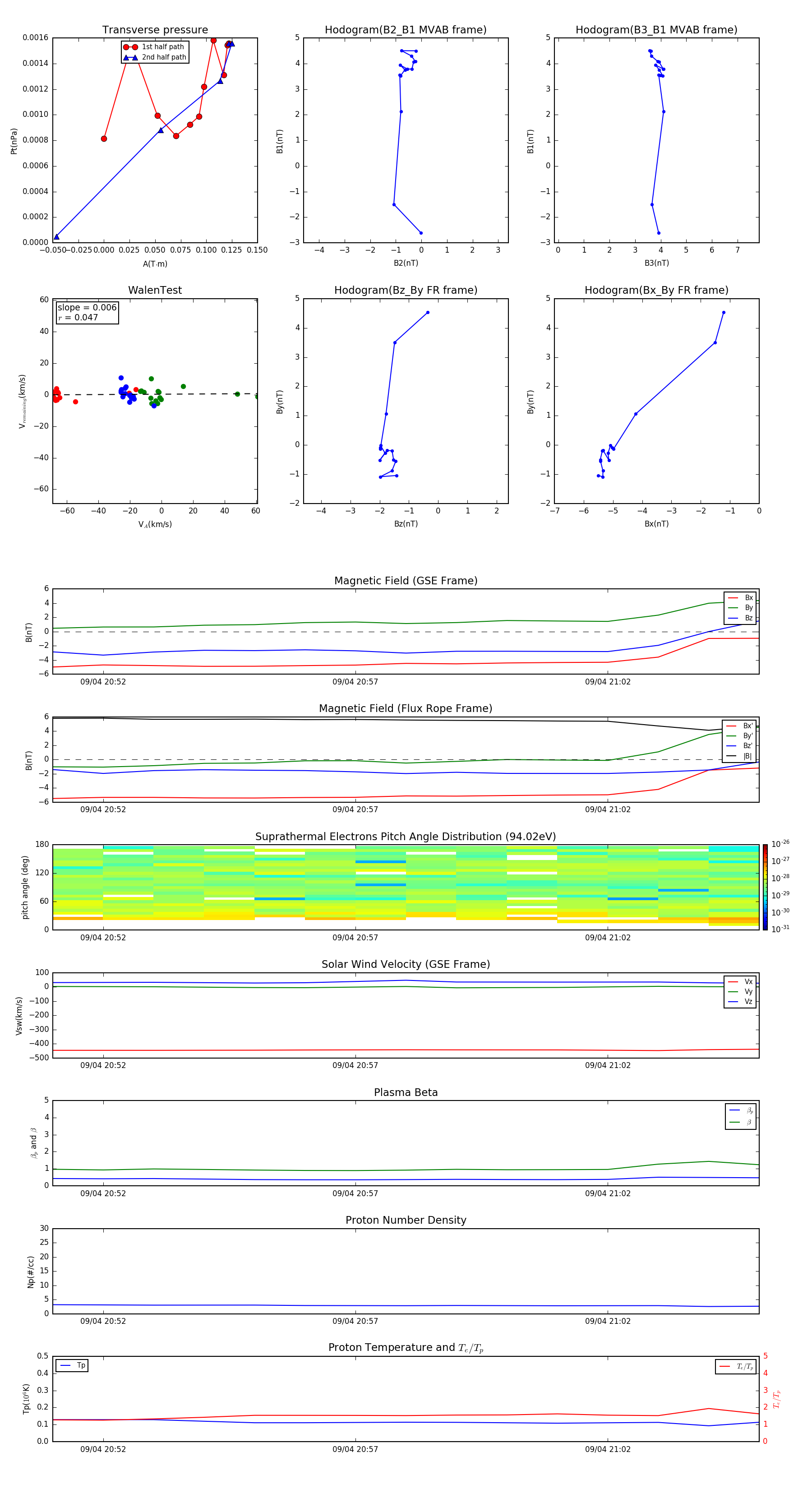The height and width of the screenshot is (1489, 812).
Task: Click Hodogram(Bx_By FR frame) title
Action: tap(656, 290)
